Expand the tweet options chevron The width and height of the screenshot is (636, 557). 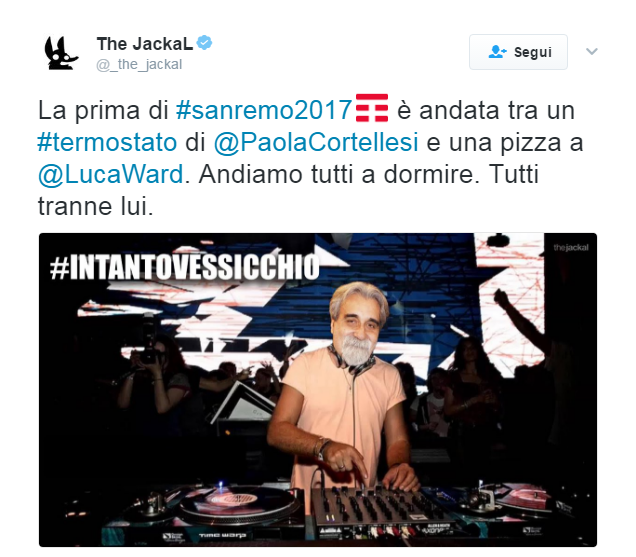592,52
